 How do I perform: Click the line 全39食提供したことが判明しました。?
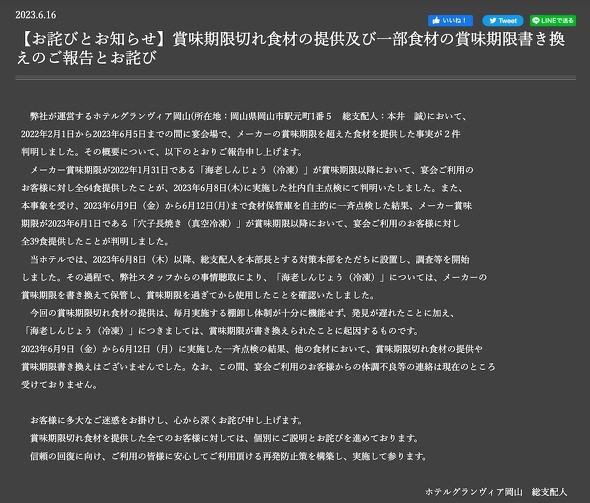(x=95, y=242)
